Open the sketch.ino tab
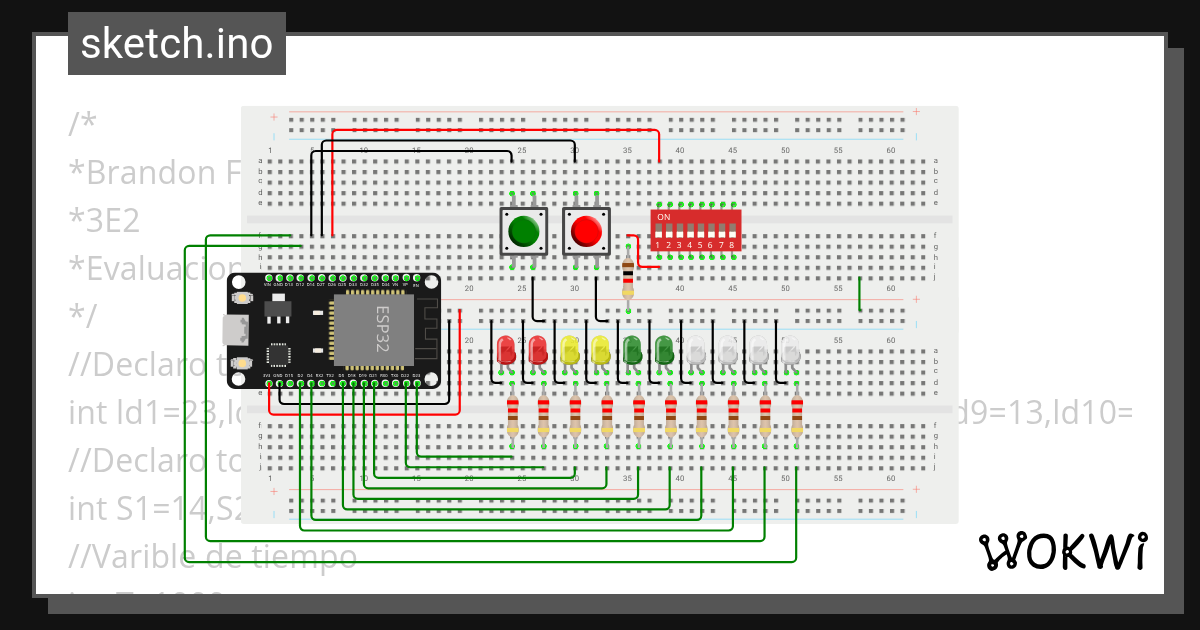This screenshot has height=630, width=1200. tap(176, 43)
